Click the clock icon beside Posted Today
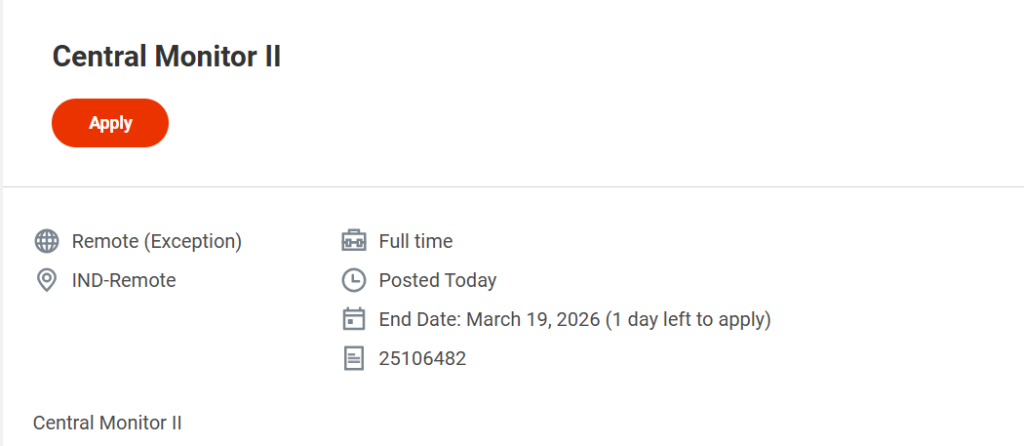 coord(353,281)
